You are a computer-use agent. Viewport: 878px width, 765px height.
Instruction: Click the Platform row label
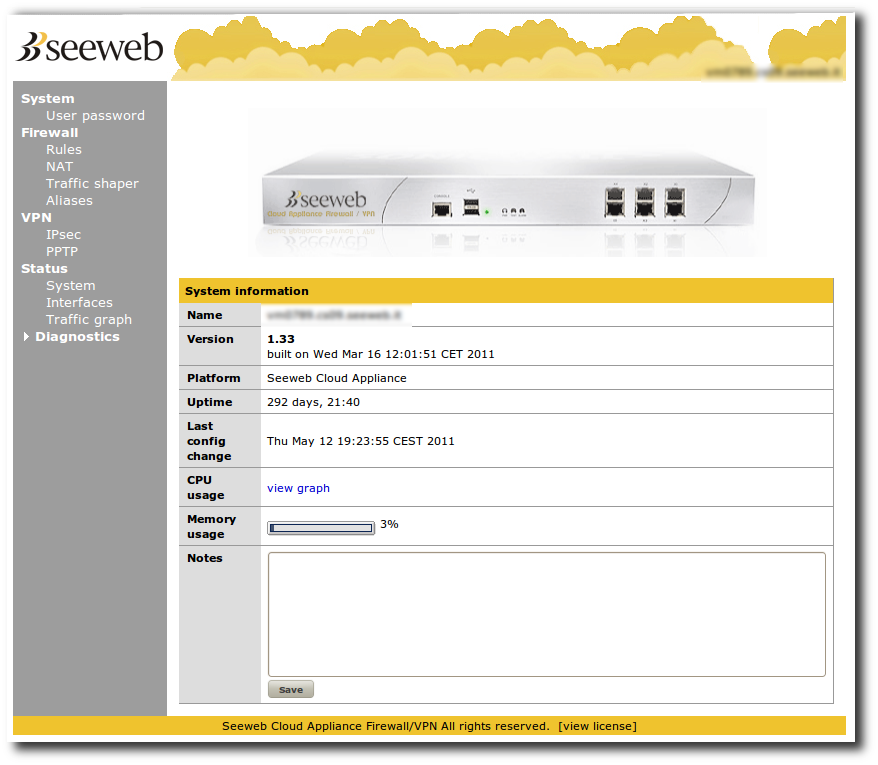point(214,379)
